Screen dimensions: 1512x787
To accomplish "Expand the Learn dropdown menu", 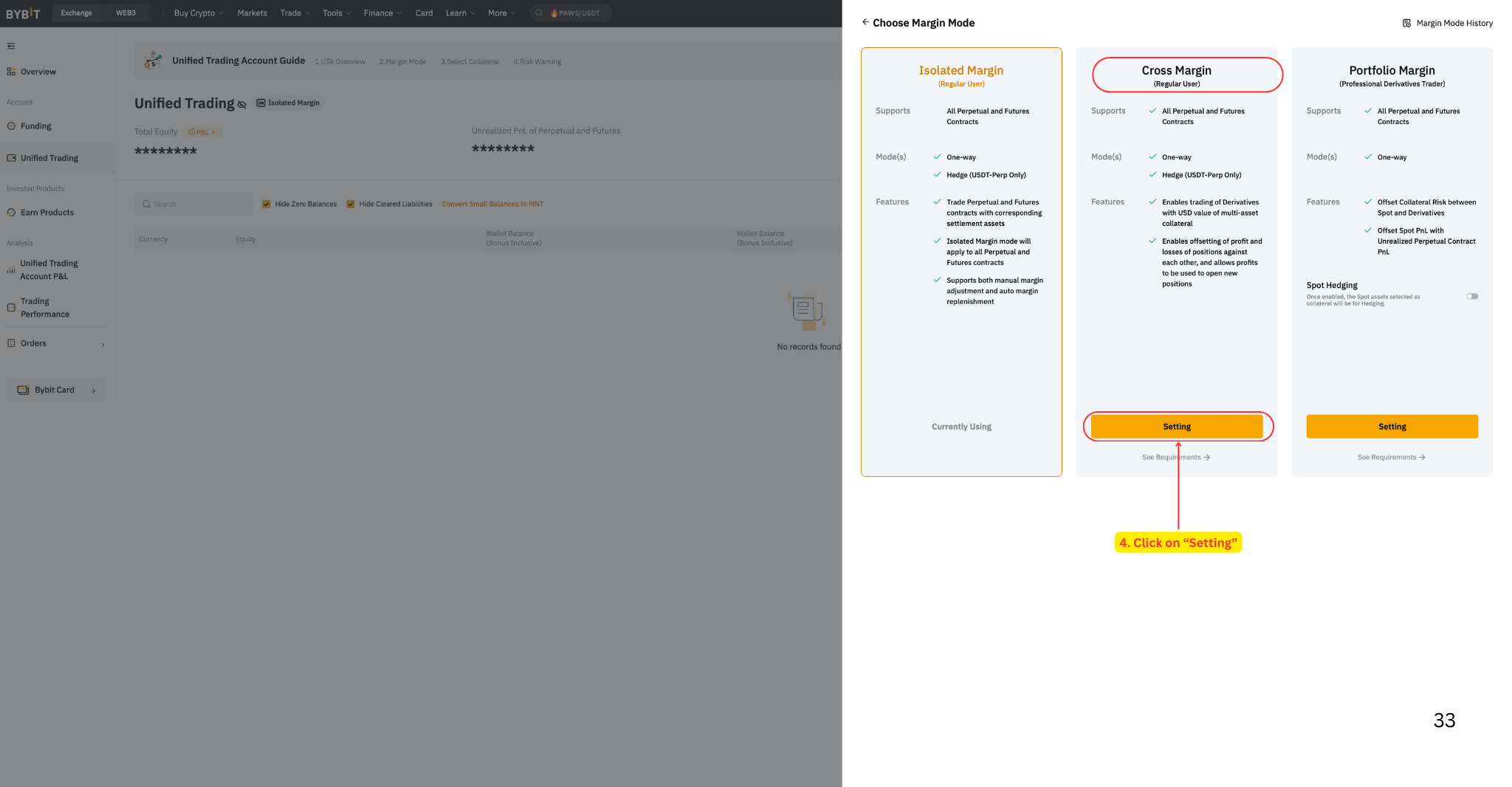I will (460, 13).
